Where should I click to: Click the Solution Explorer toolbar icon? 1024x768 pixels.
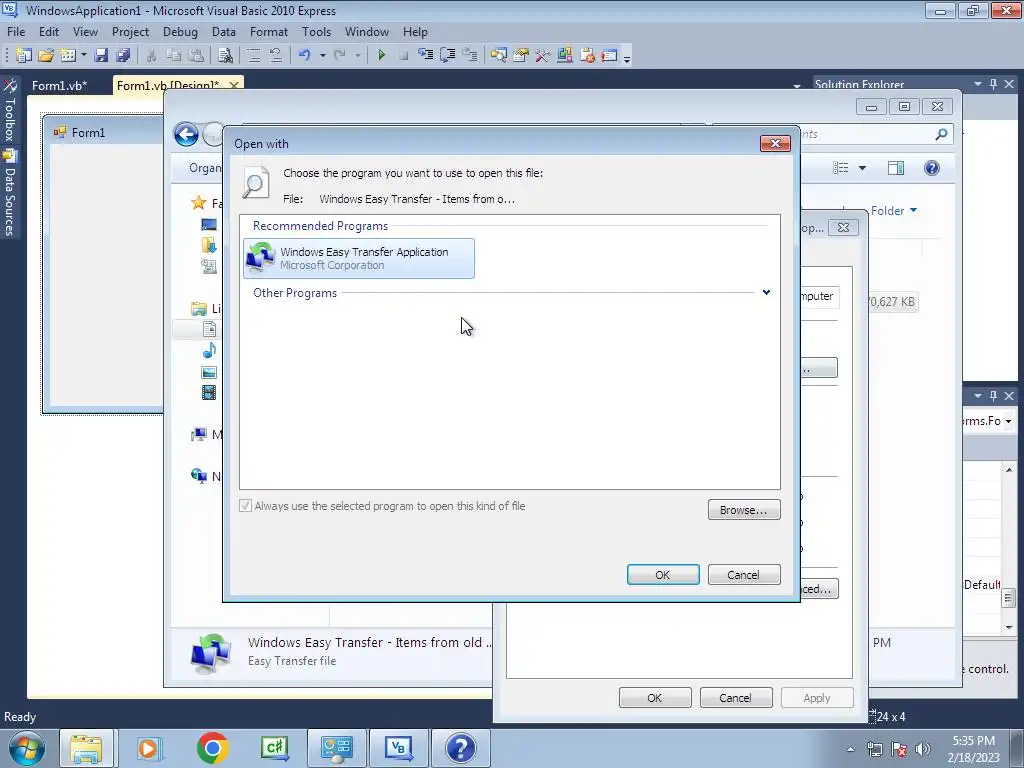[498, 56]
